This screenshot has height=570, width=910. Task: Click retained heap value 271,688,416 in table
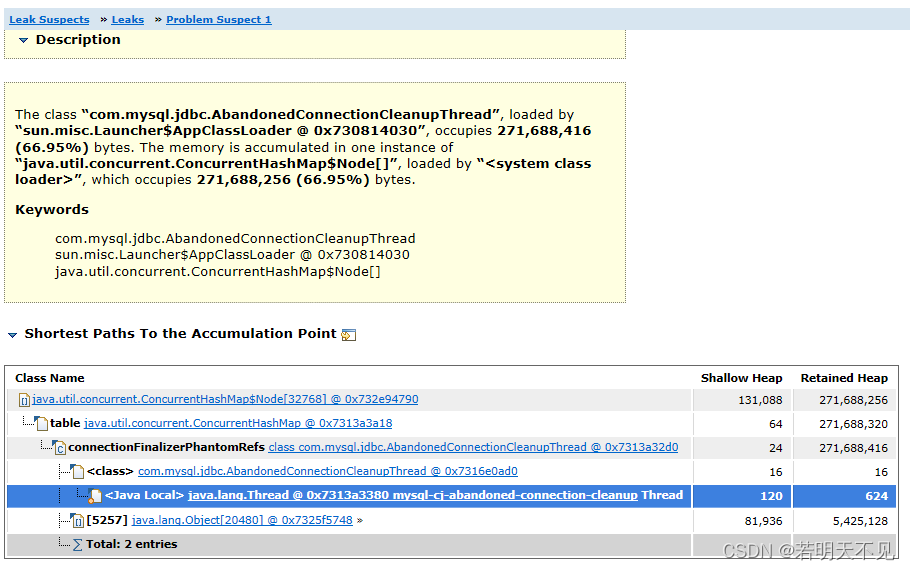853,448
